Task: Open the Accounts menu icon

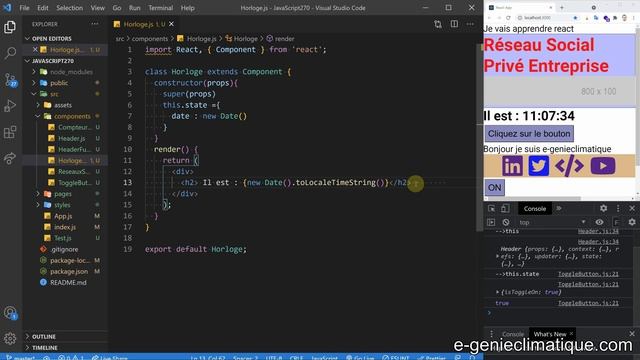Action: tap(10, 313)
